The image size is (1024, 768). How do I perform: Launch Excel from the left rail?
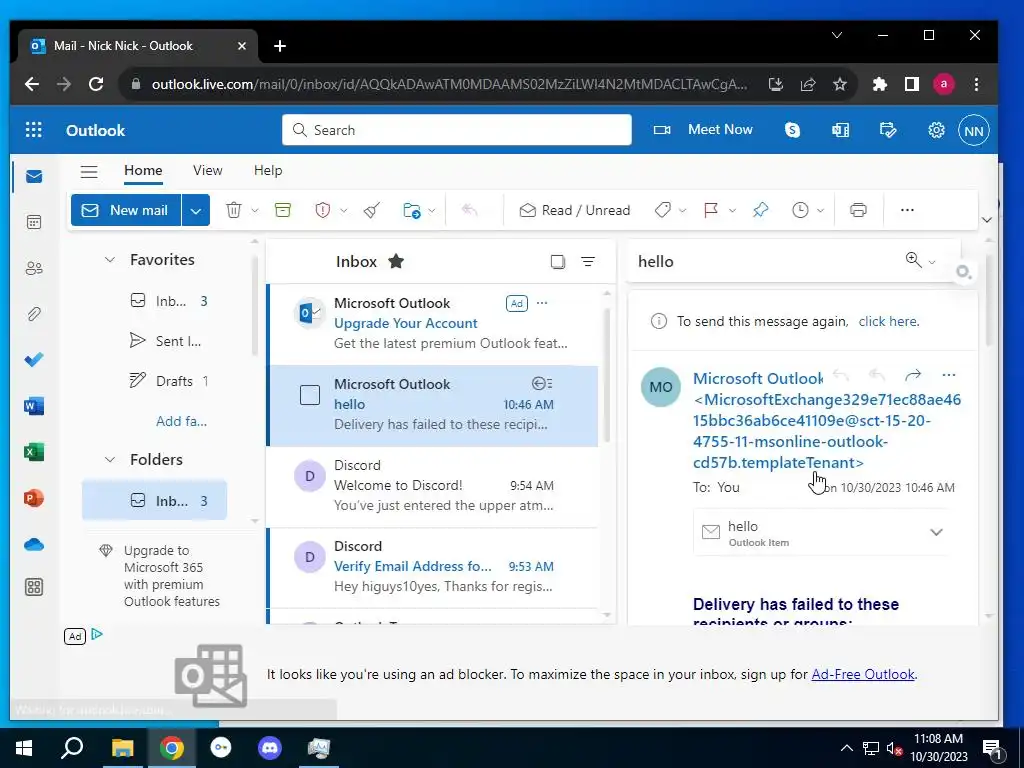pyautogui.click(x=34, y=451)
